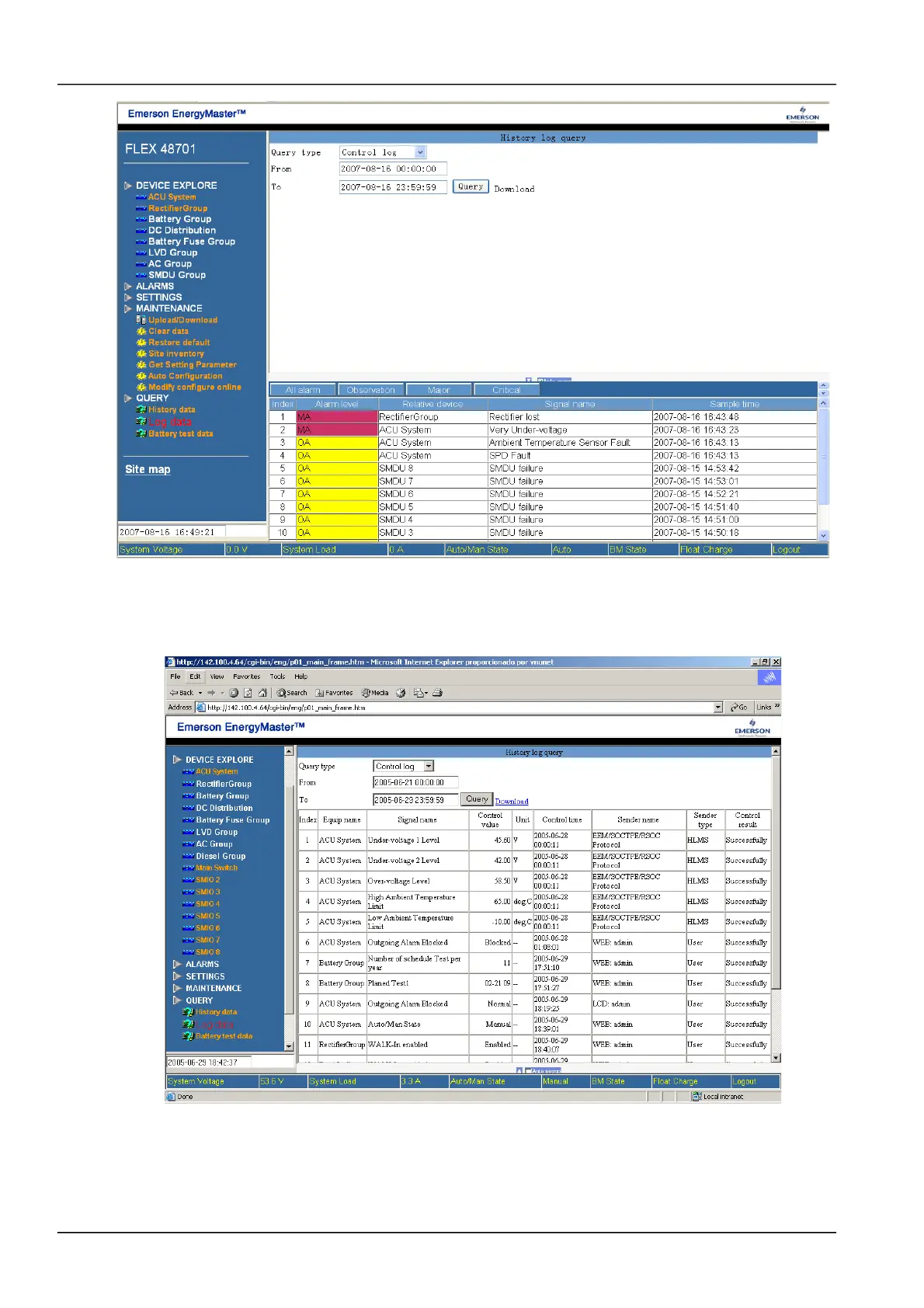
Task: Click 'WALK-In enabled' signal cell
Action: pos(417,1045)
